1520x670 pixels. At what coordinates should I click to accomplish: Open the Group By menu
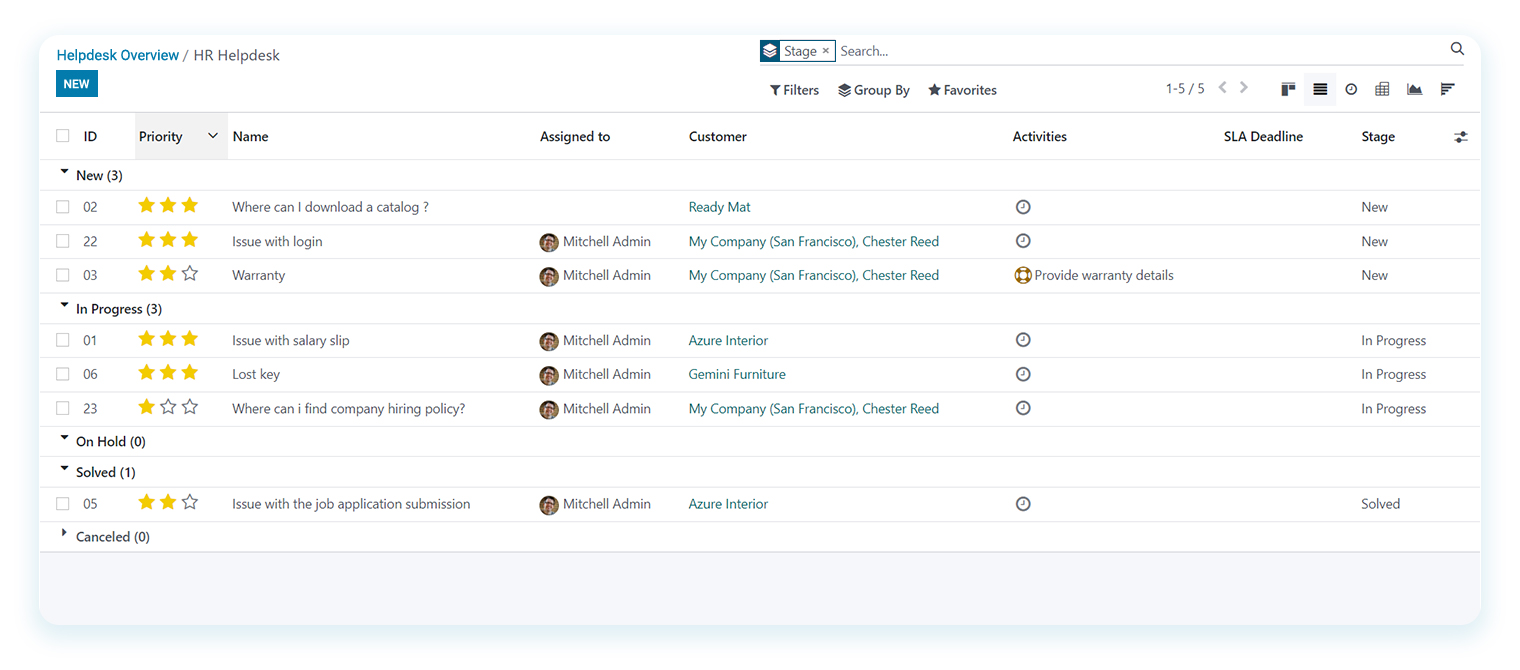(873, 89)
